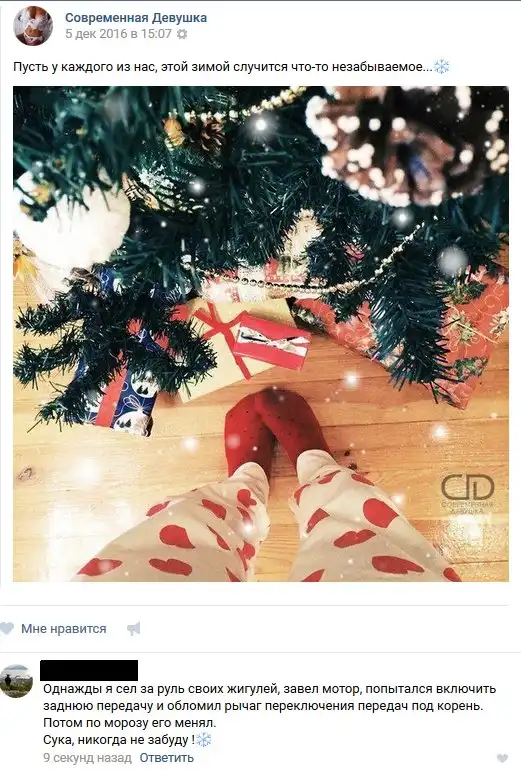Click the snowflake emoji after забуду
521x773 pixels.
(203, 739)
